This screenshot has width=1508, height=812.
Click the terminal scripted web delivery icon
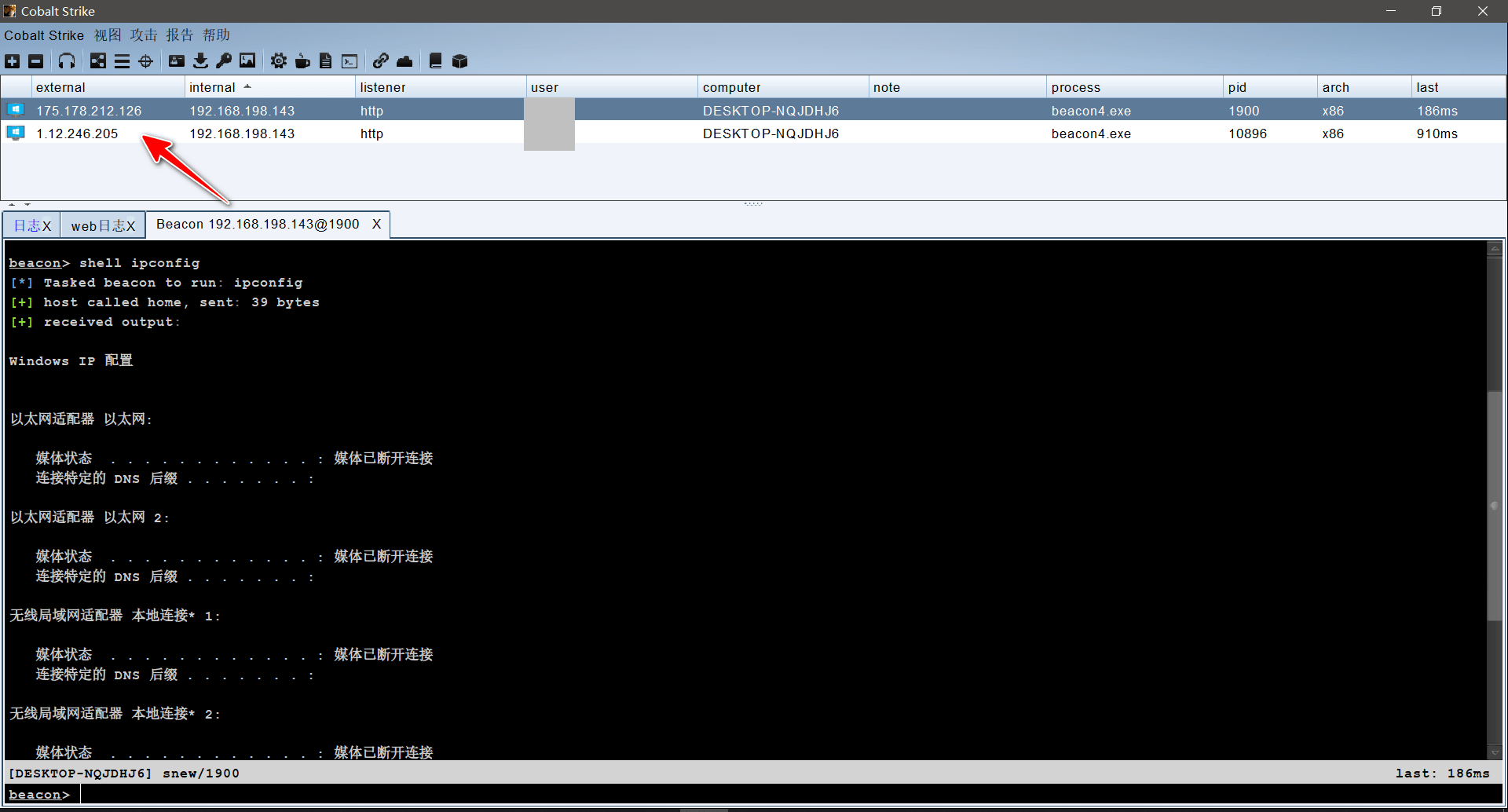click(350, 61)
